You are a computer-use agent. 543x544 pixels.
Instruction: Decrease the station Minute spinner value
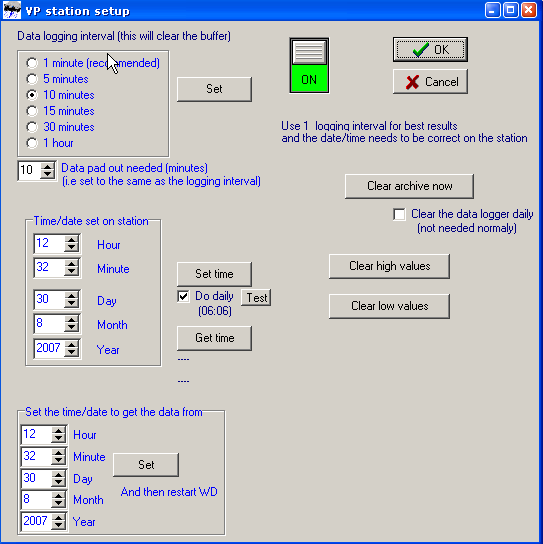coord(71,272)
